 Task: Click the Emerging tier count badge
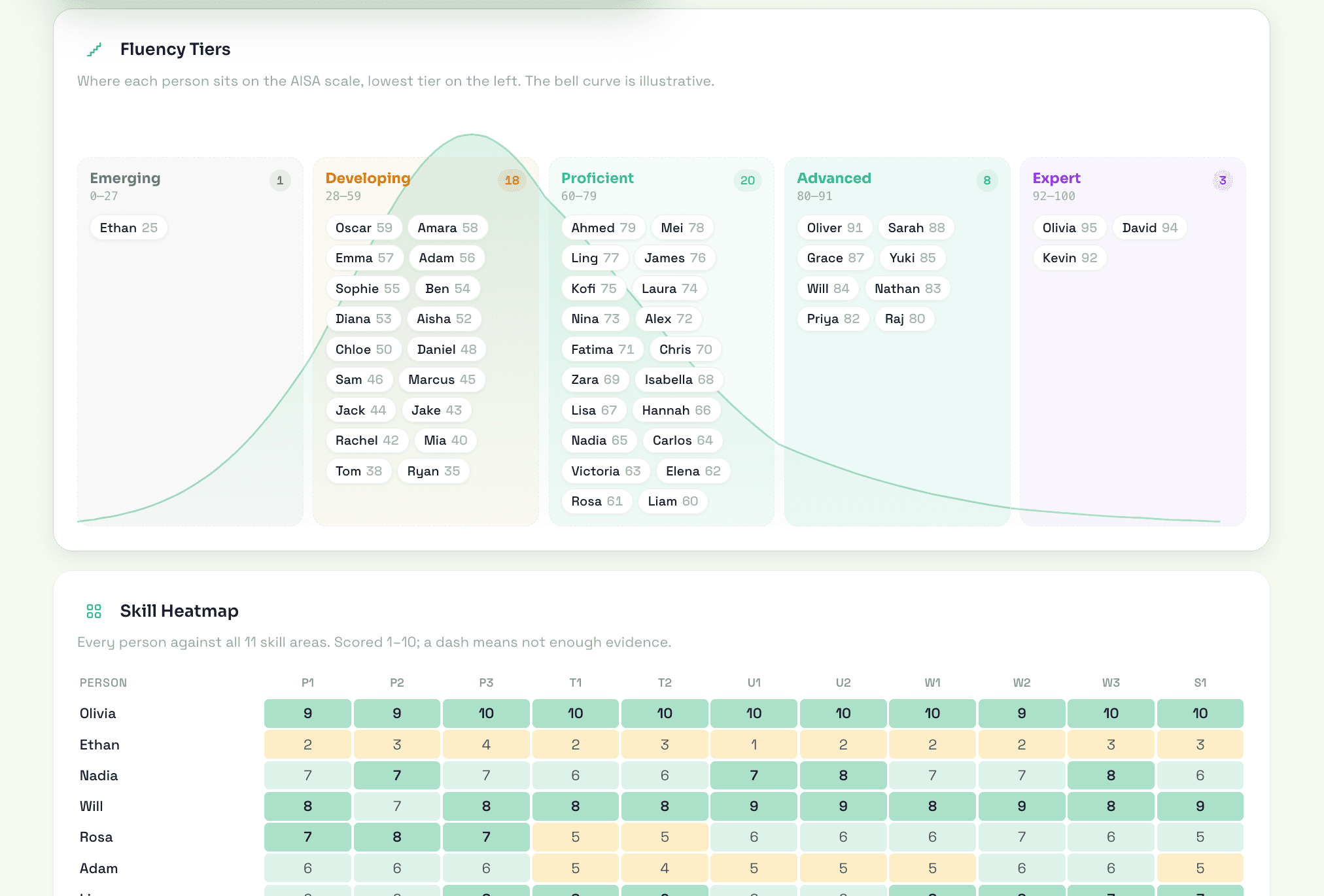[280, 181]
